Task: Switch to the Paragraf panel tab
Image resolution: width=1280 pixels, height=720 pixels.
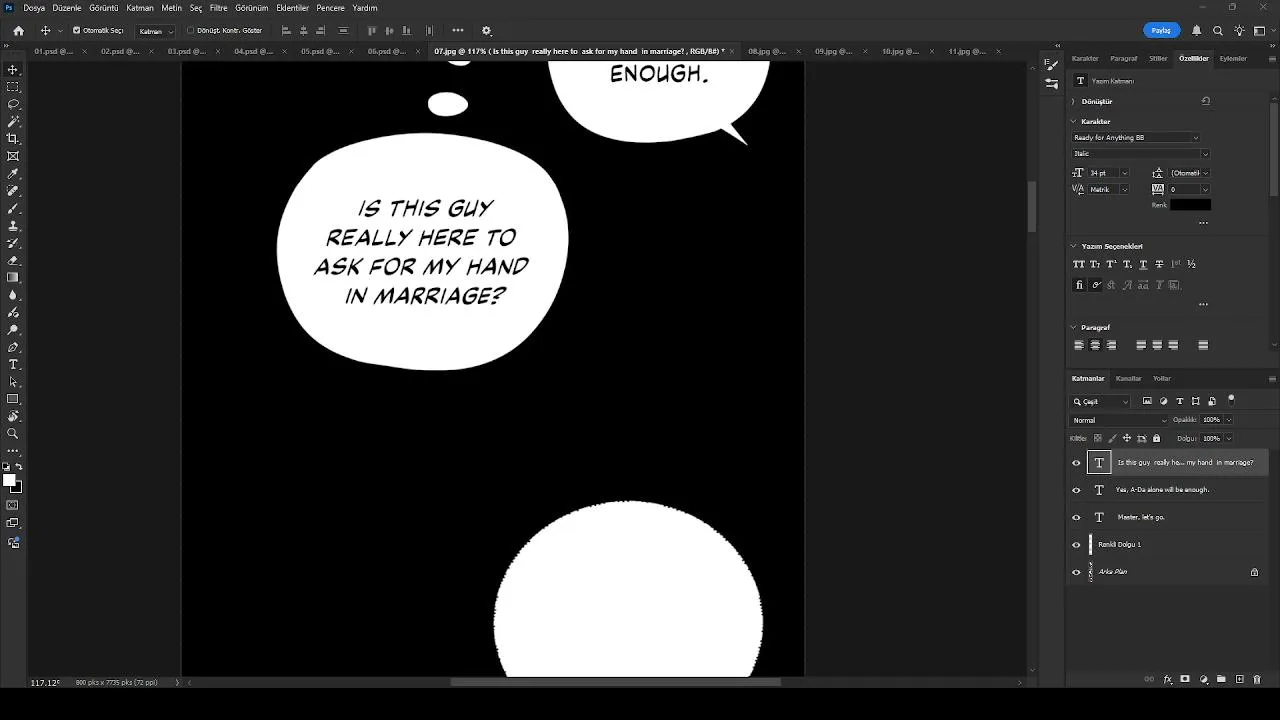Action: (1124, 59)
